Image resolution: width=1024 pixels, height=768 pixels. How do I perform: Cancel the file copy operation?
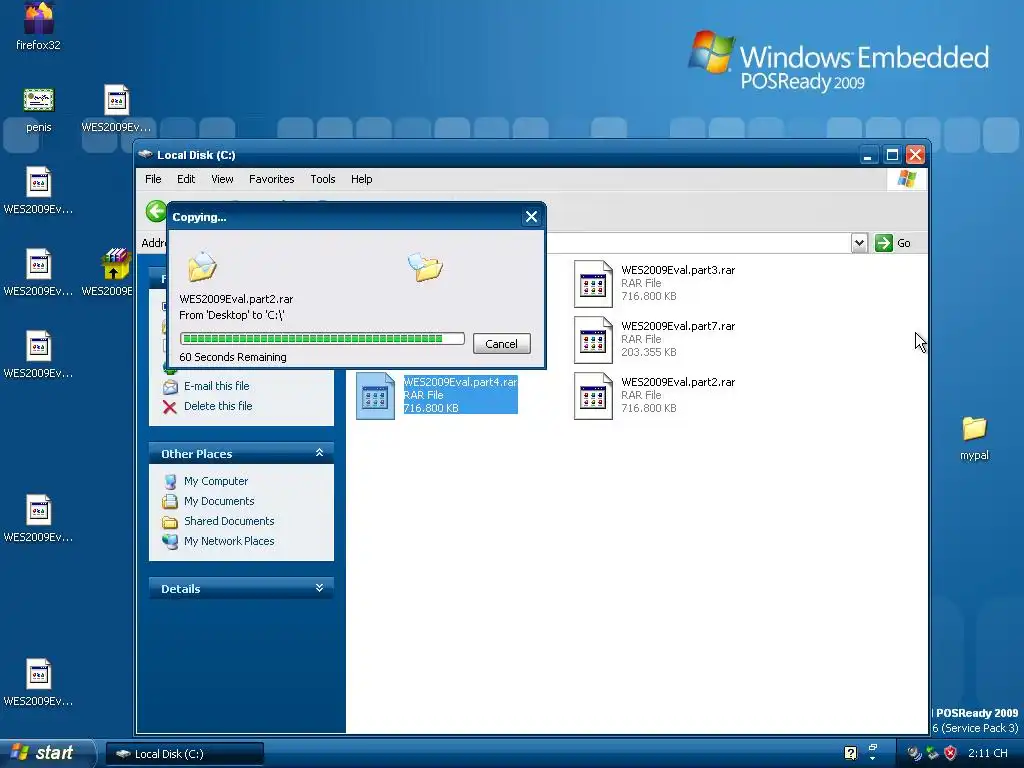coord(502,344)
